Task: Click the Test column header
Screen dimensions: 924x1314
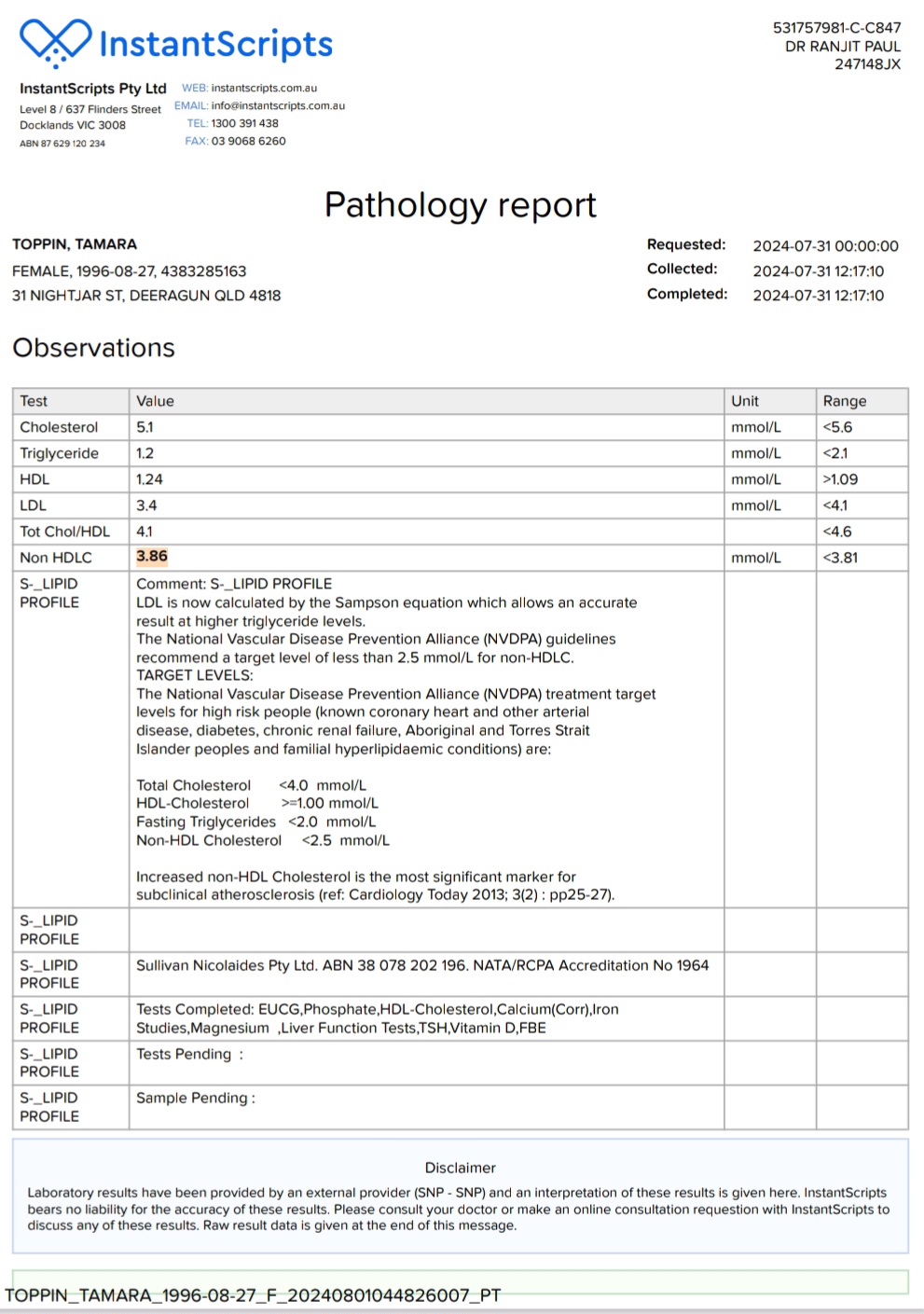Action: coord(34,401)
